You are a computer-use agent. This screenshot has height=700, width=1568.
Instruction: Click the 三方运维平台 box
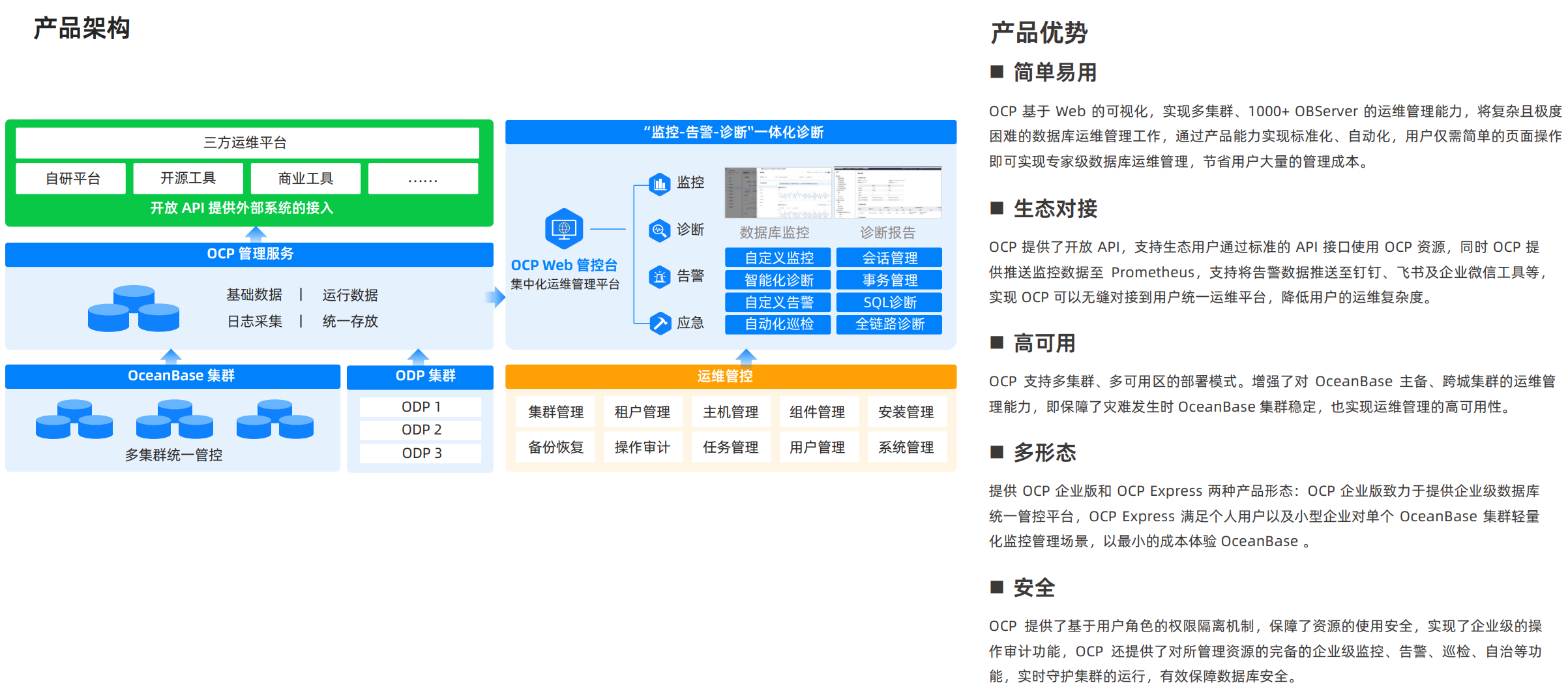[247, 142]
